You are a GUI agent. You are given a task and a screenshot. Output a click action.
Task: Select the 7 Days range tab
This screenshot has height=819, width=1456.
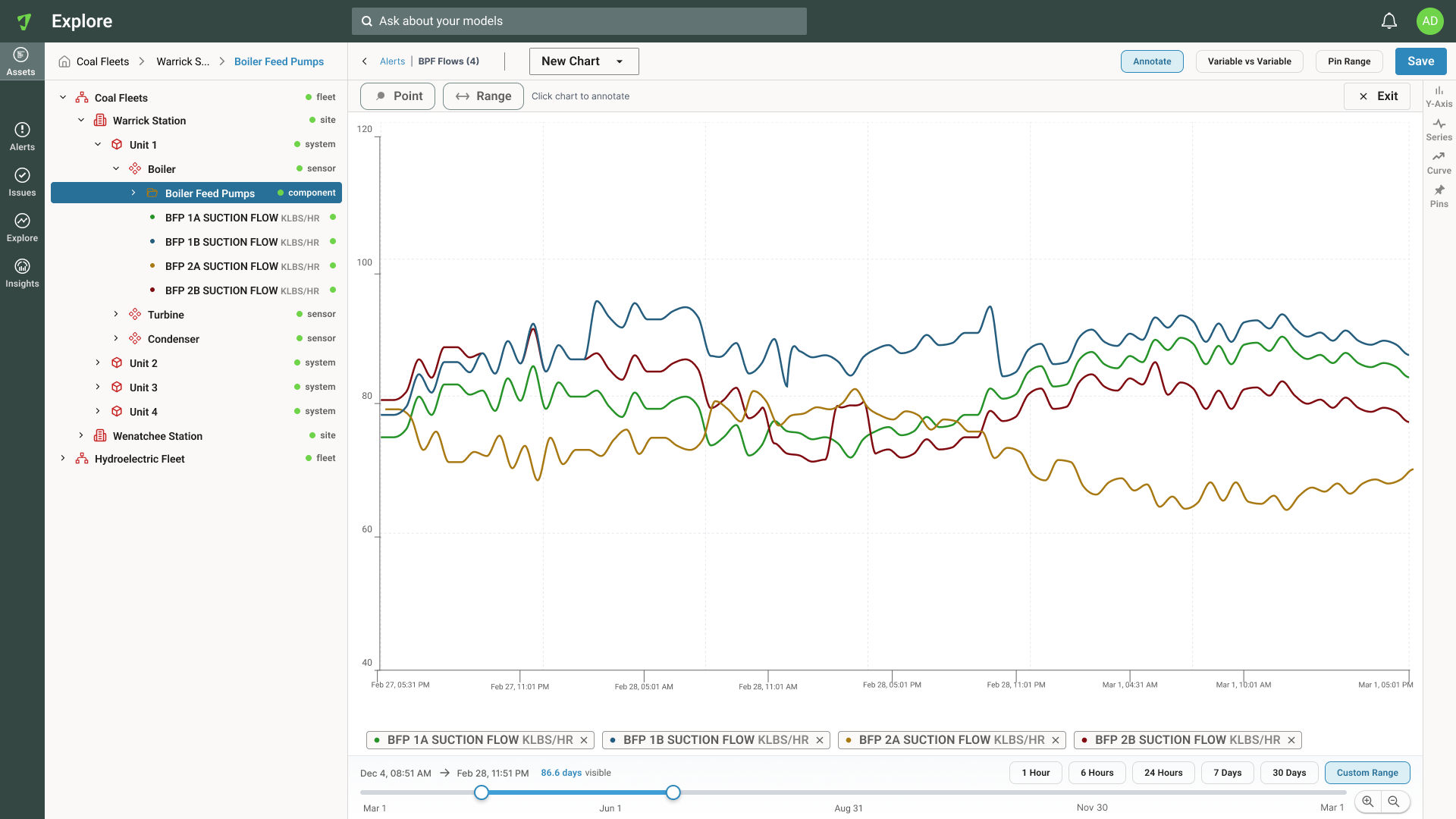pyautogui.click(x=1227, y=773)
